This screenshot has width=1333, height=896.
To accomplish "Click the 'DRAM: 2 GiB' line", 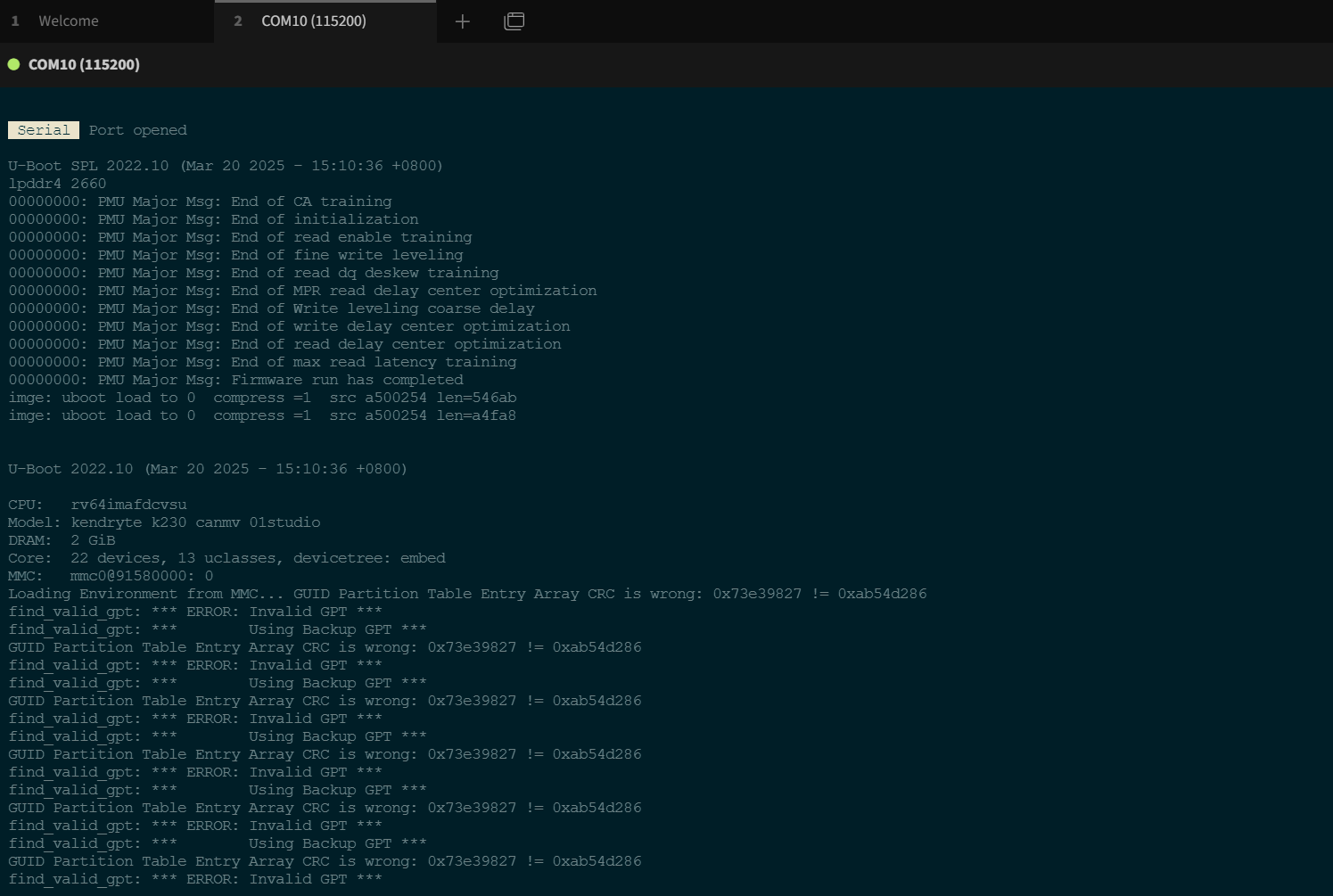I will pos(62,540).
